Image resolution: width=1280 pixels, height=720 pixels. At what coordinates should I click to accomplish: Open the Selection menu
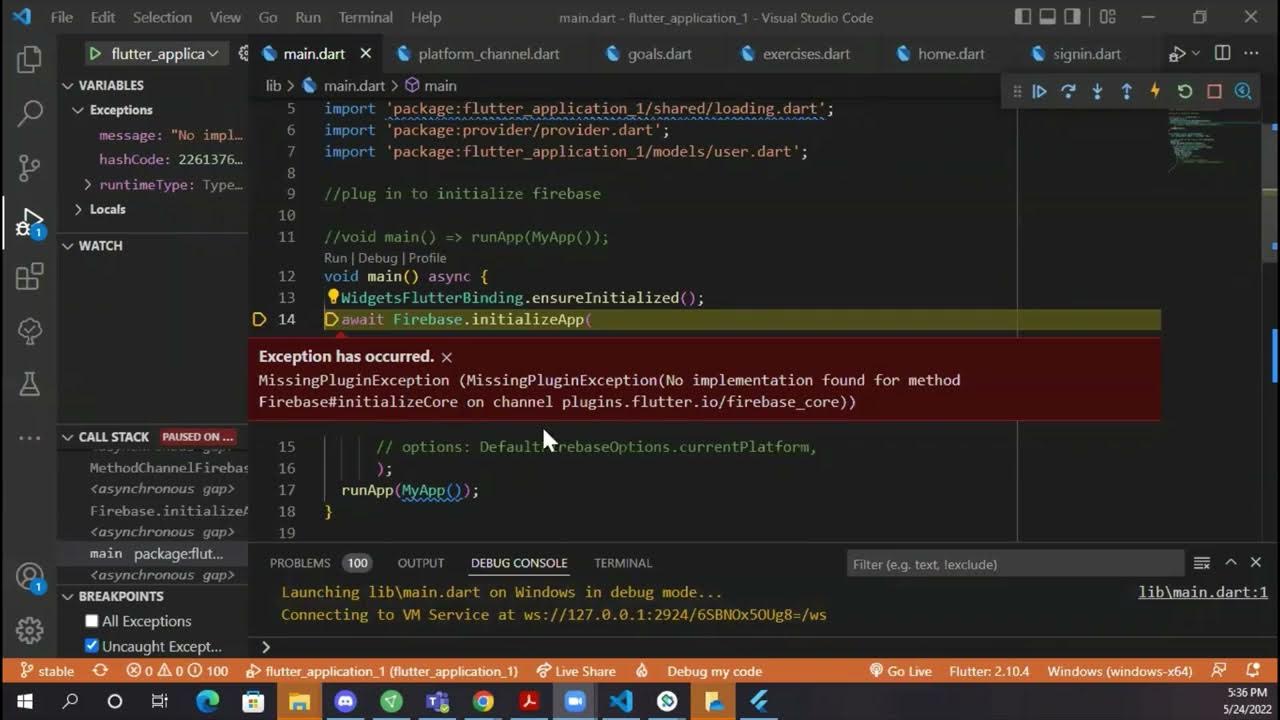tap(162, 17)
